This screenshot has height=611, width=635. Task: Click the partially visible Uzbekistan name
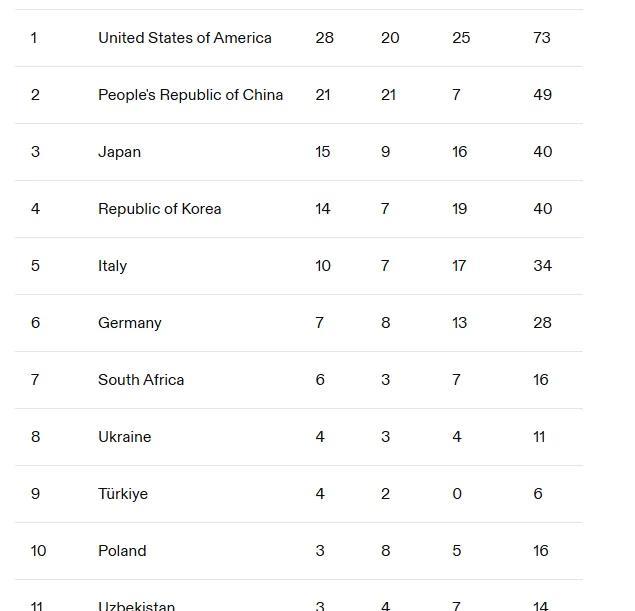click(x=136, y=605)
